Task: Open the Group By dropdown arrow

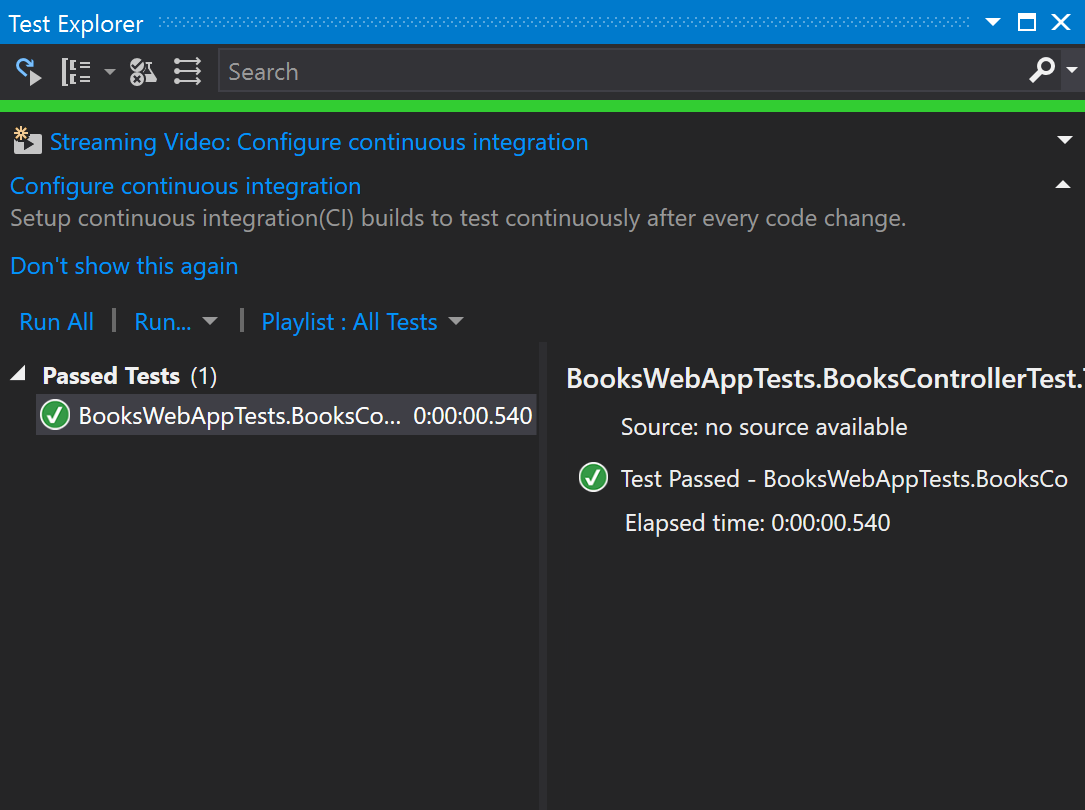Action: (109, 71)
